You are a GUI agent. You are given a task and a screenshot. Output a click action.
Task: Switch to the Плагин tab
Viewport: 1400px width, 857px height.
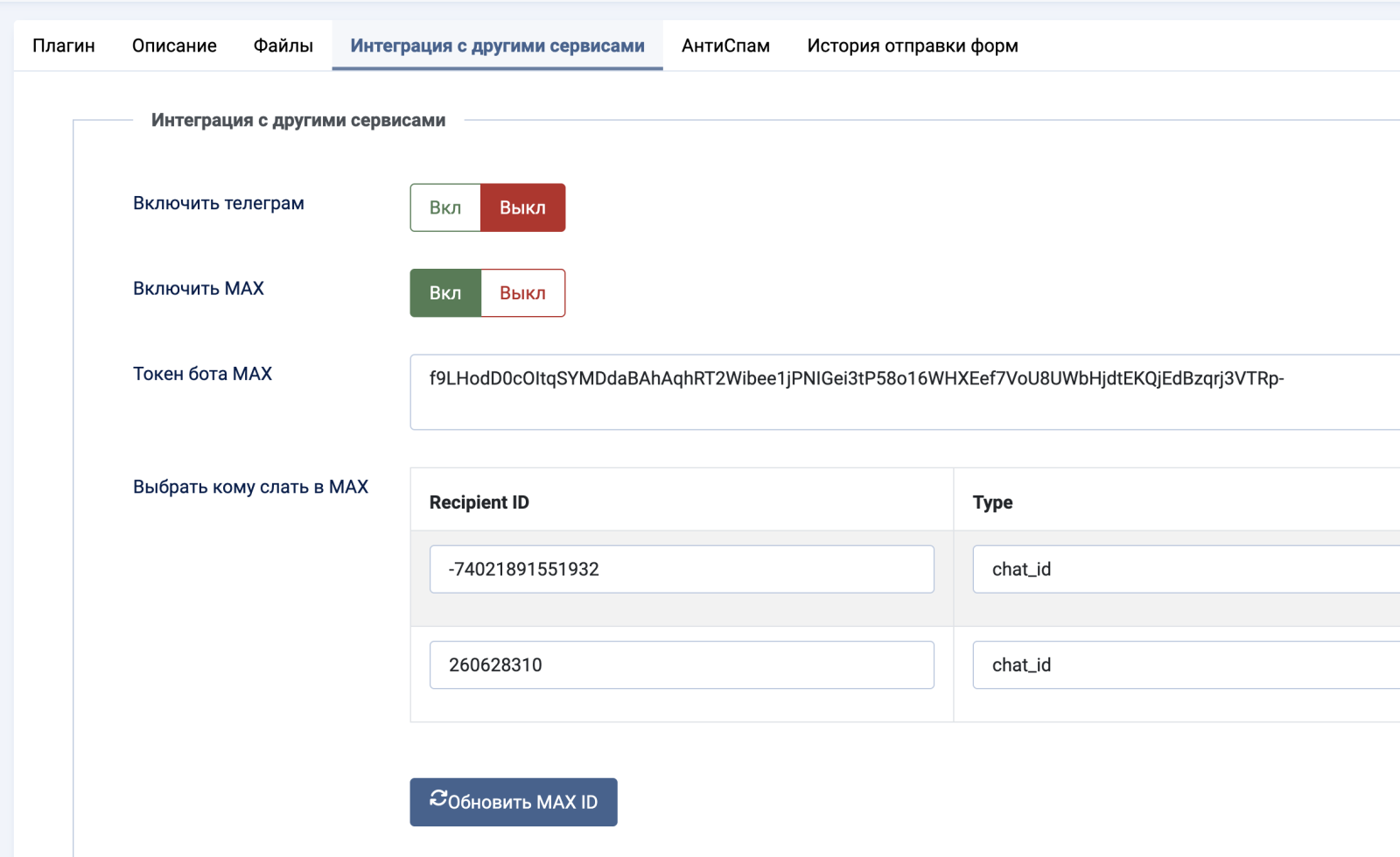(64, 46)
